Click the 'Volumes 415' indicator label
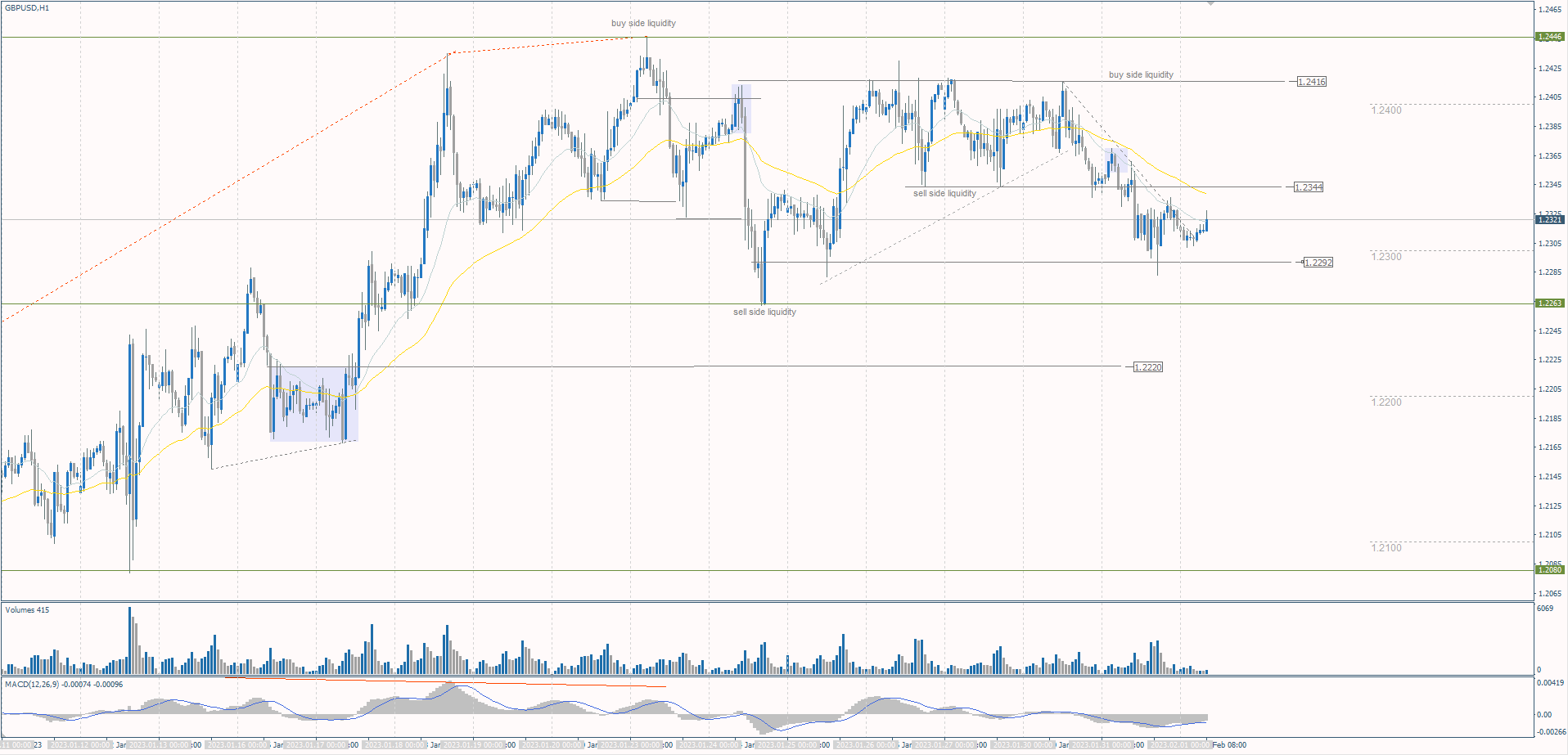This screenshot has width=1568, height=755. (x=27, y=610)
